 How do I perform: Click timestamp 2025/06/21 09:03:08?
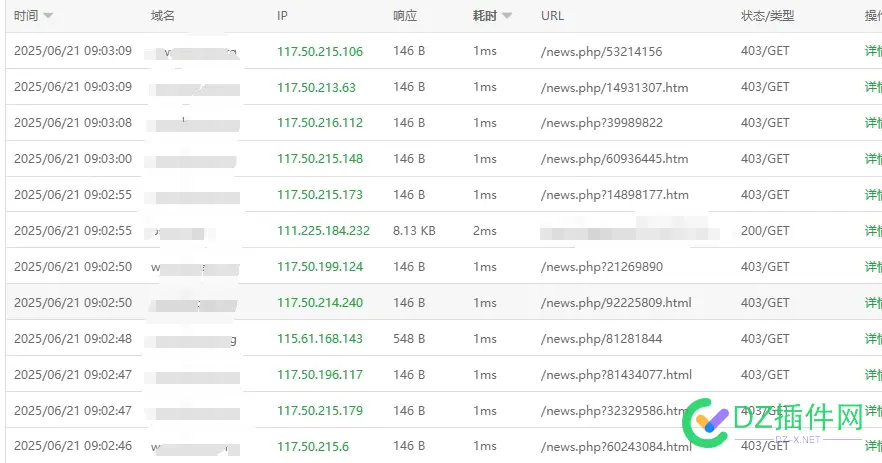click(73, 123)
